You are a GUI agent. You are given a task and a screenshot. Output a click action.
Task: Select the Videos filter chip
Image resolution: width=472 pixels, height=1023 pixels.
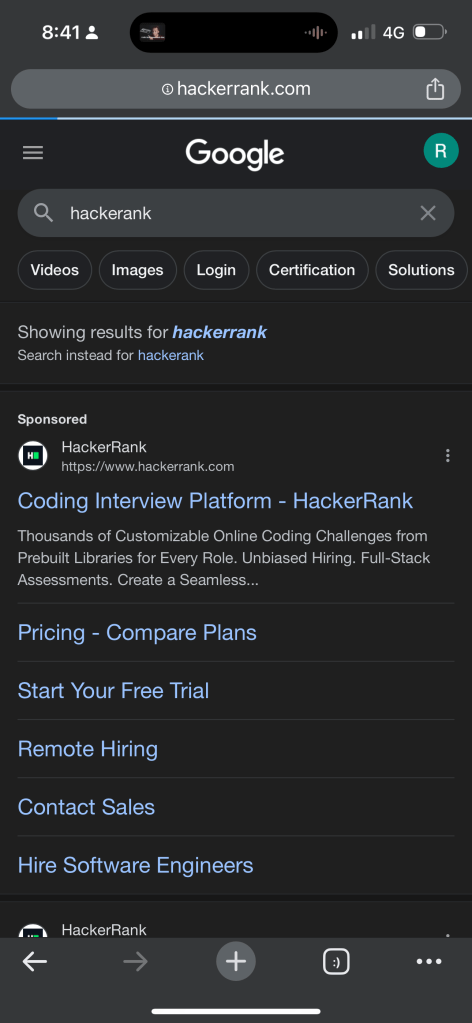55,270
